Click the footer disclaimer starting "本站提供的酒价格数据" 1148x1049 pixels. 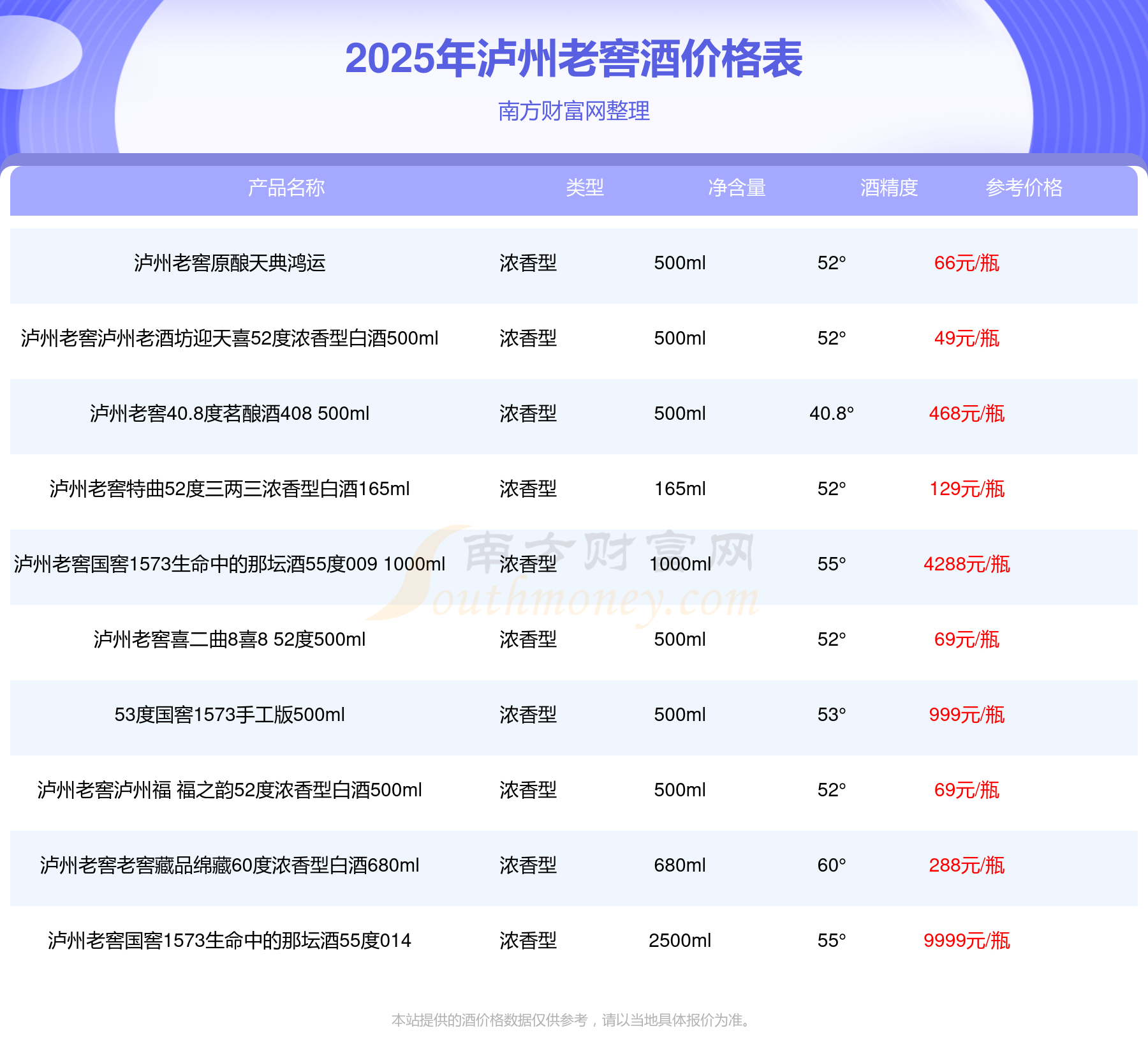pyautogui.click(x=573, y=1020)
